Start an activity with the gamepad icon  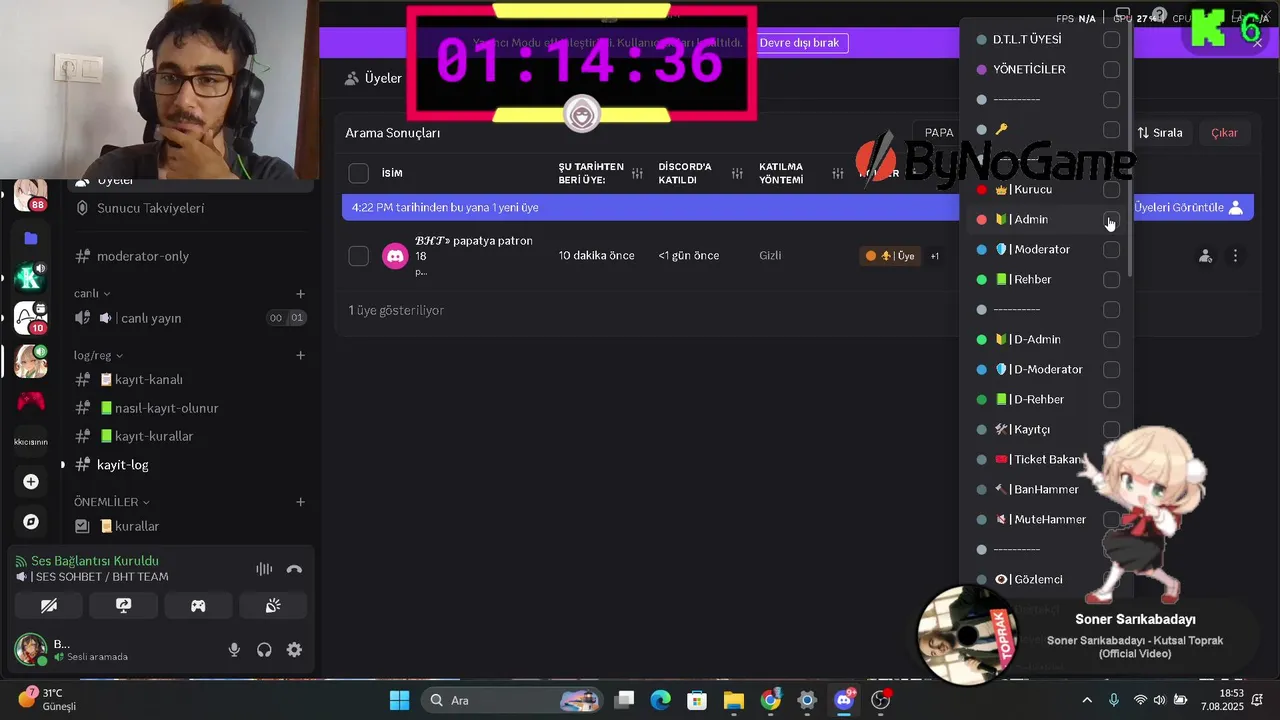coord(198,606)
